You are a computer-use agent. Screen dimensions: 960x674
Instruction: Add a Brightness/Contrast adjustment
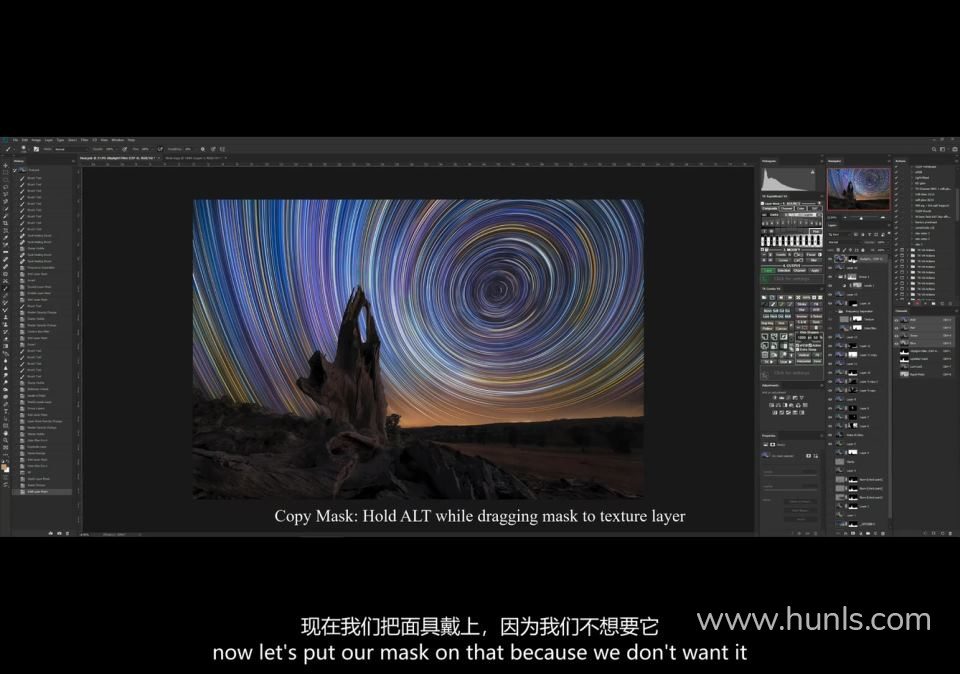point(775,397)
